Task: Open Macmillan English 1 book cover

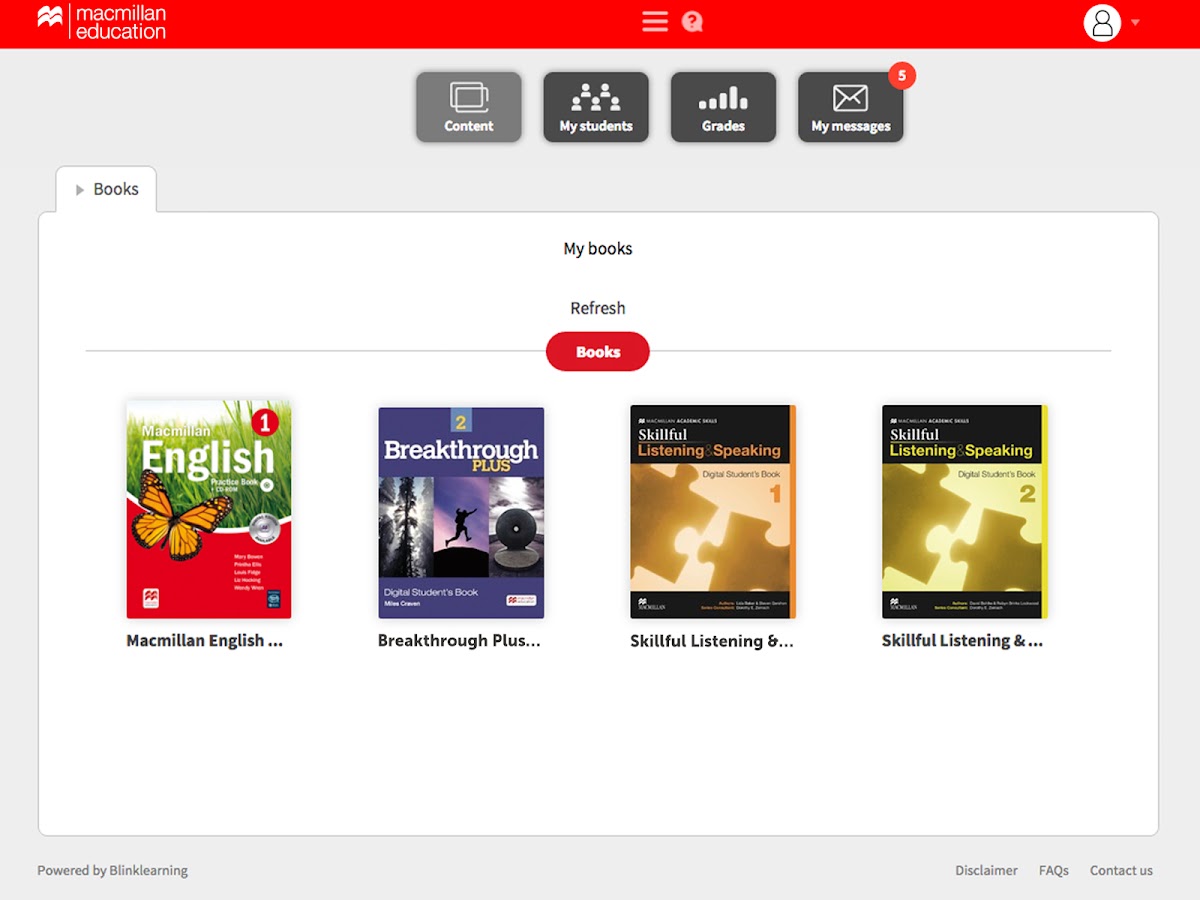Action: 209,509
